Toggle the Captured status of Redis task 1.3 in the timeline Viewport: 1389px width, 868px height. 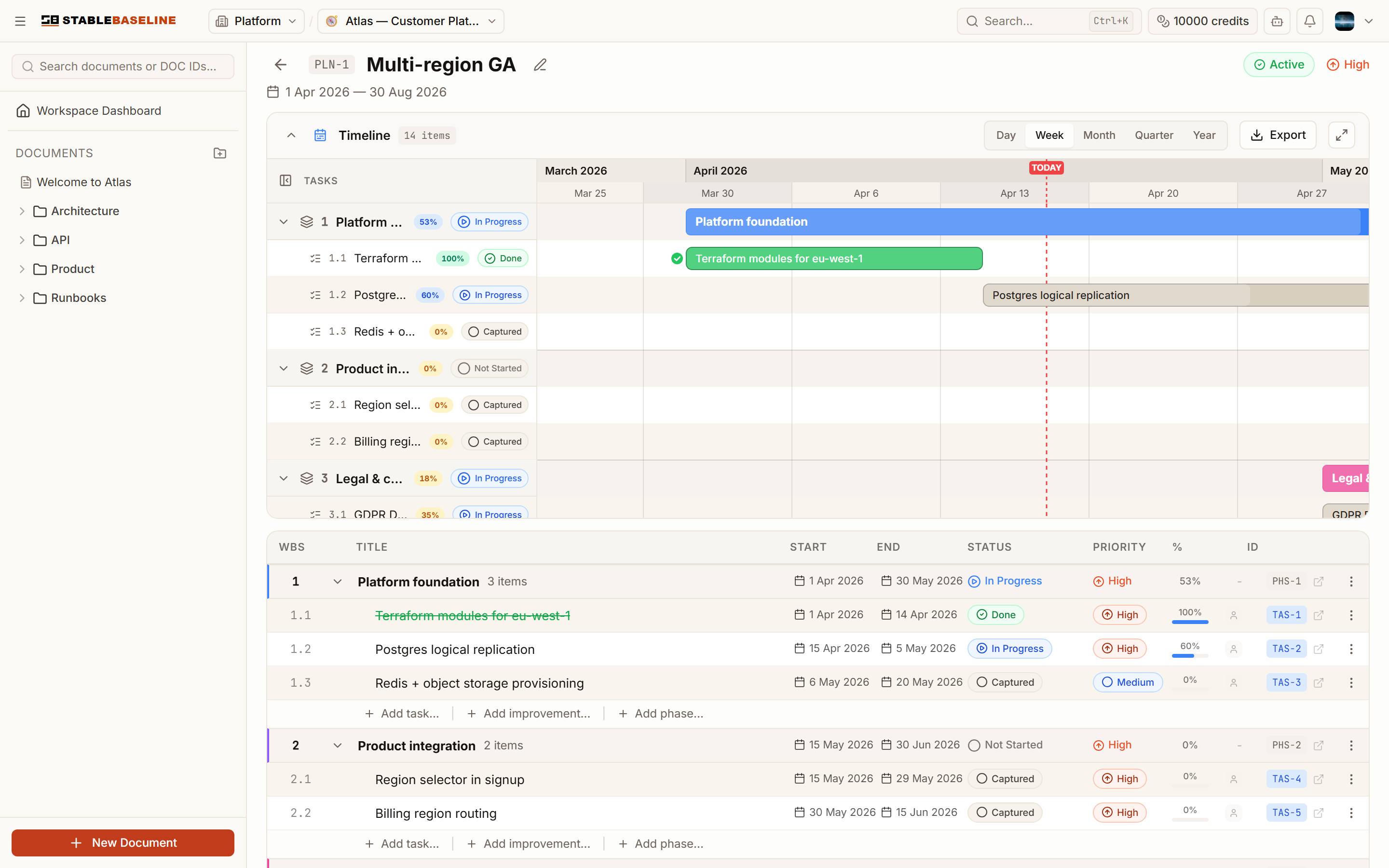pyautogui.click(x=495, y=332)
